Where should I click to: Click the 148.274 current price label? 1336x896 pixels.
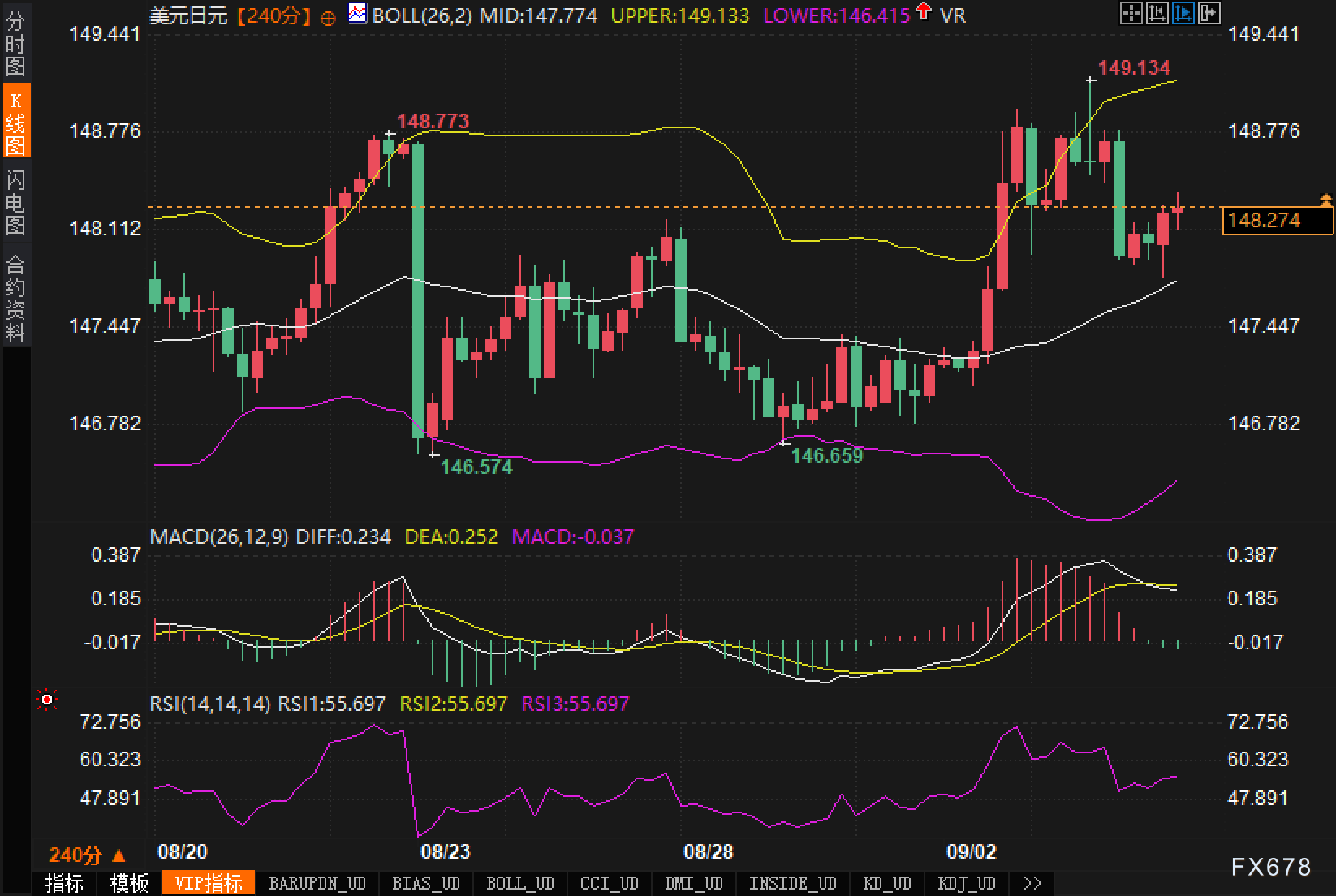(x=1277, y=220)
